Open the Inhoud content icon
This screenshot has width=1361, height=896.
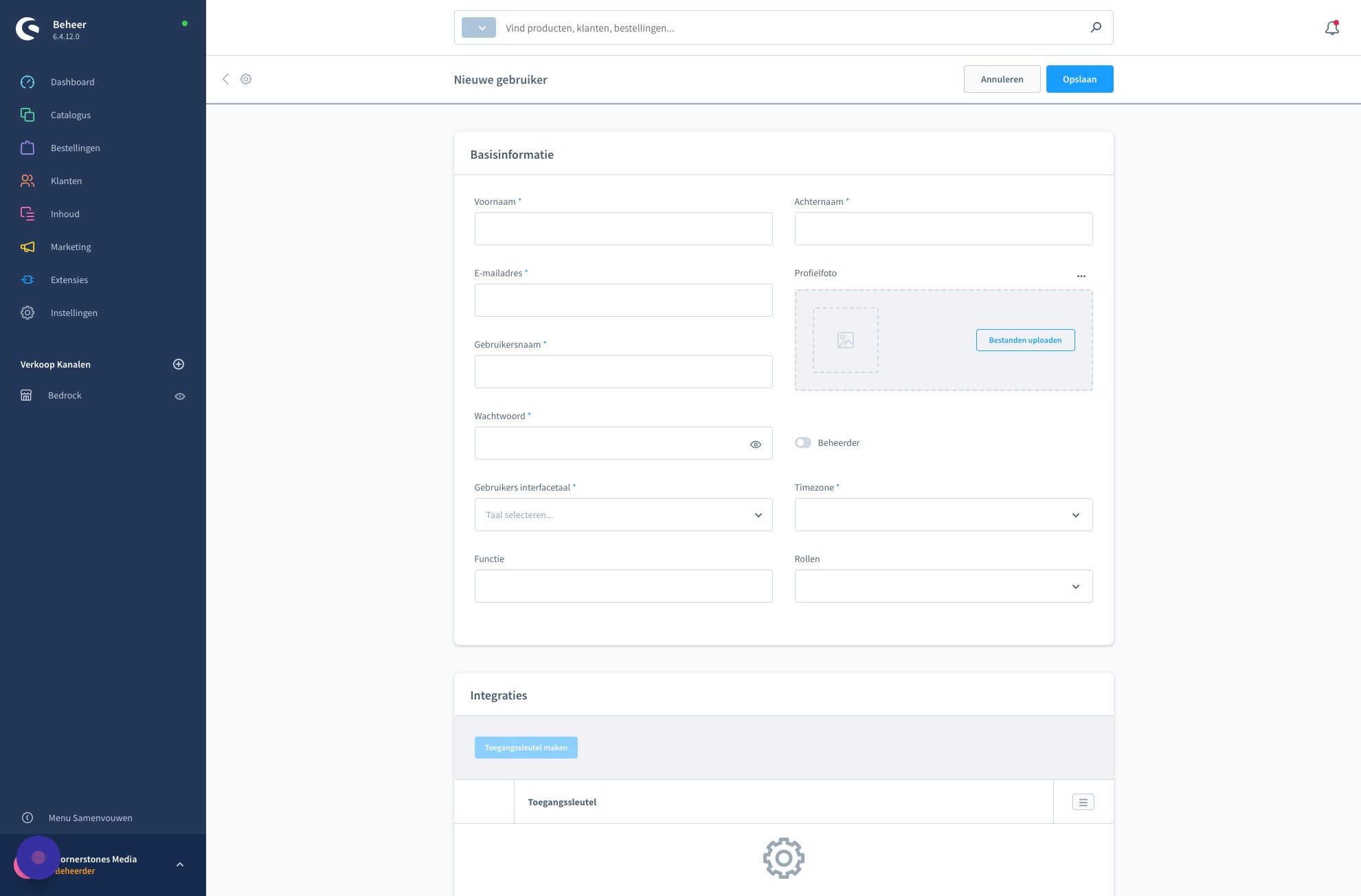coord(27,214)
